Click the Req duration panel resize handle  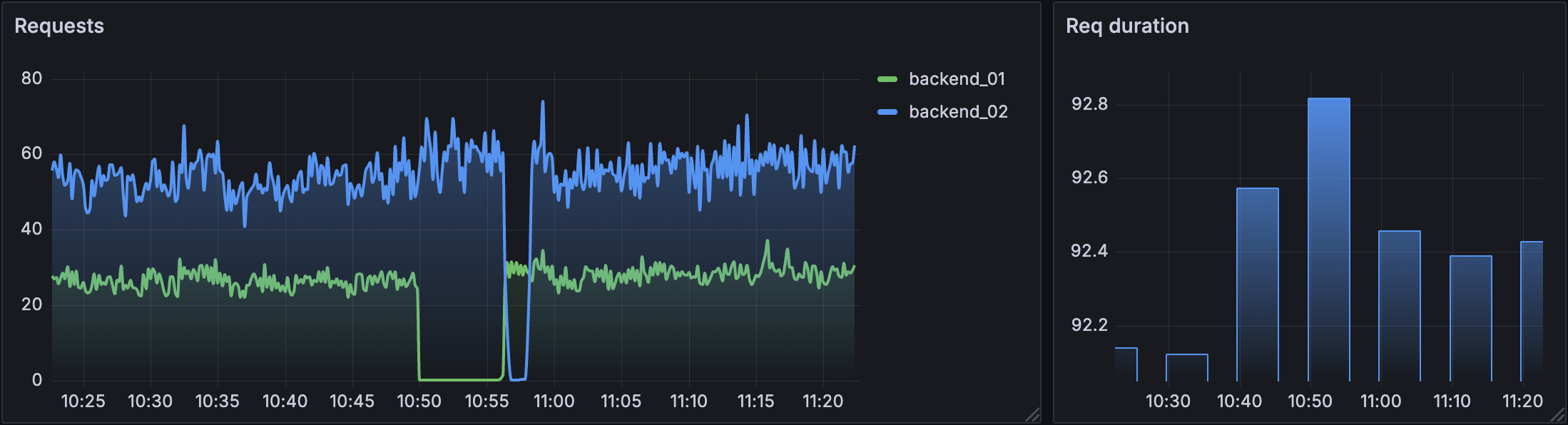(1558, 415)
